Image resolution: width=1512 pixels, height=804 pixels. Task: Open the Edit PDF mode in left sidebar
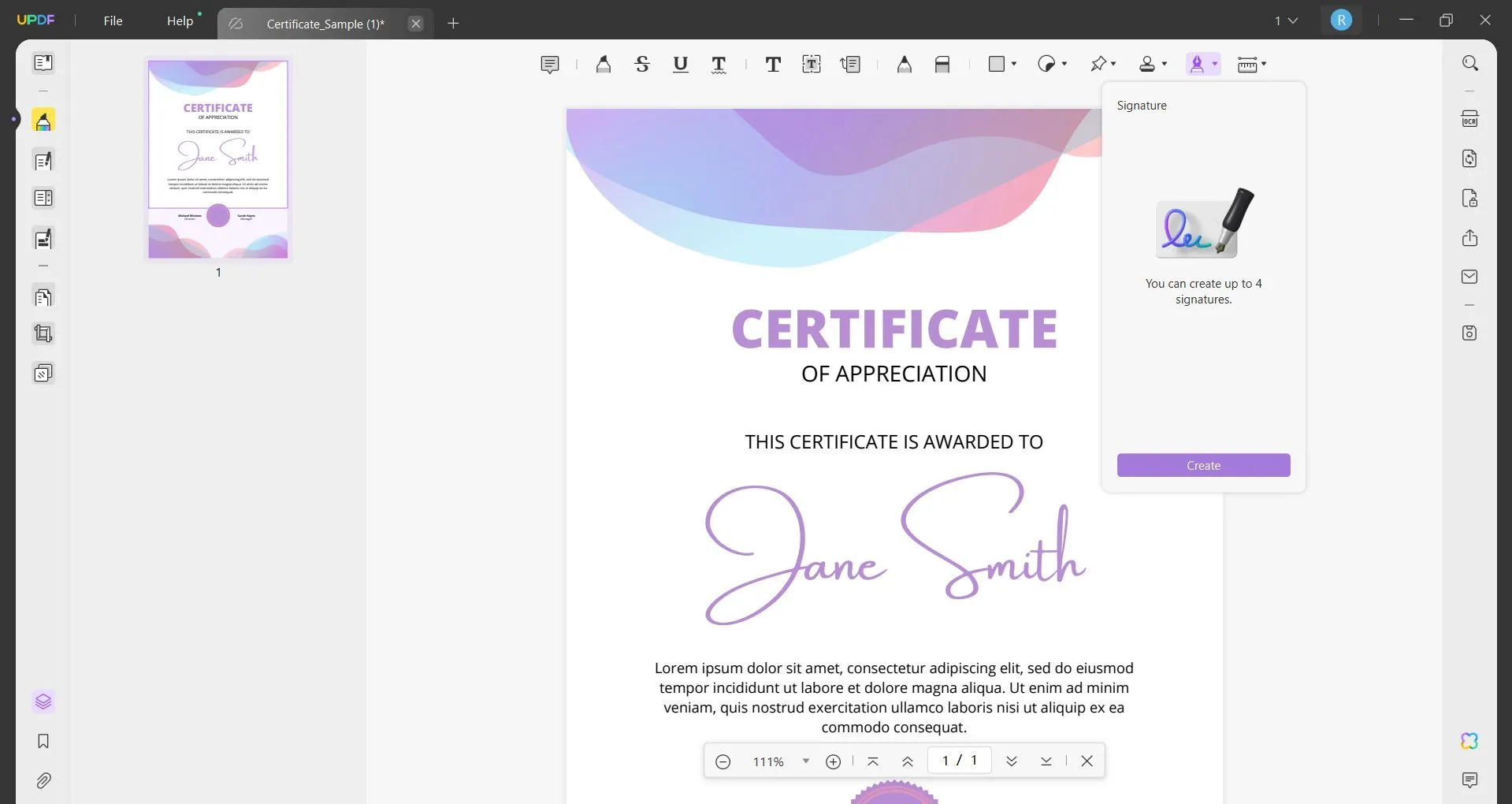tap(43, 160)
